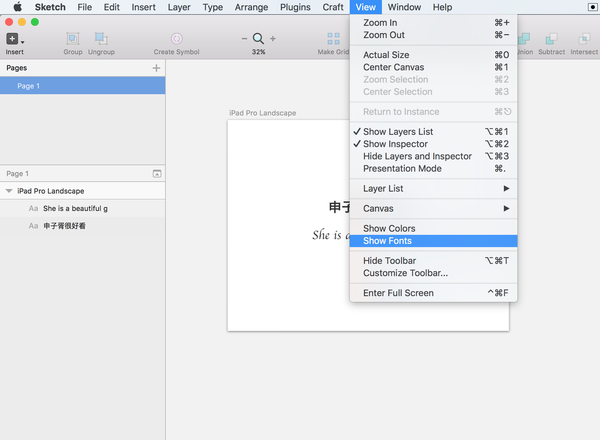Add a new page with plus icon

(x=156, y=68)
